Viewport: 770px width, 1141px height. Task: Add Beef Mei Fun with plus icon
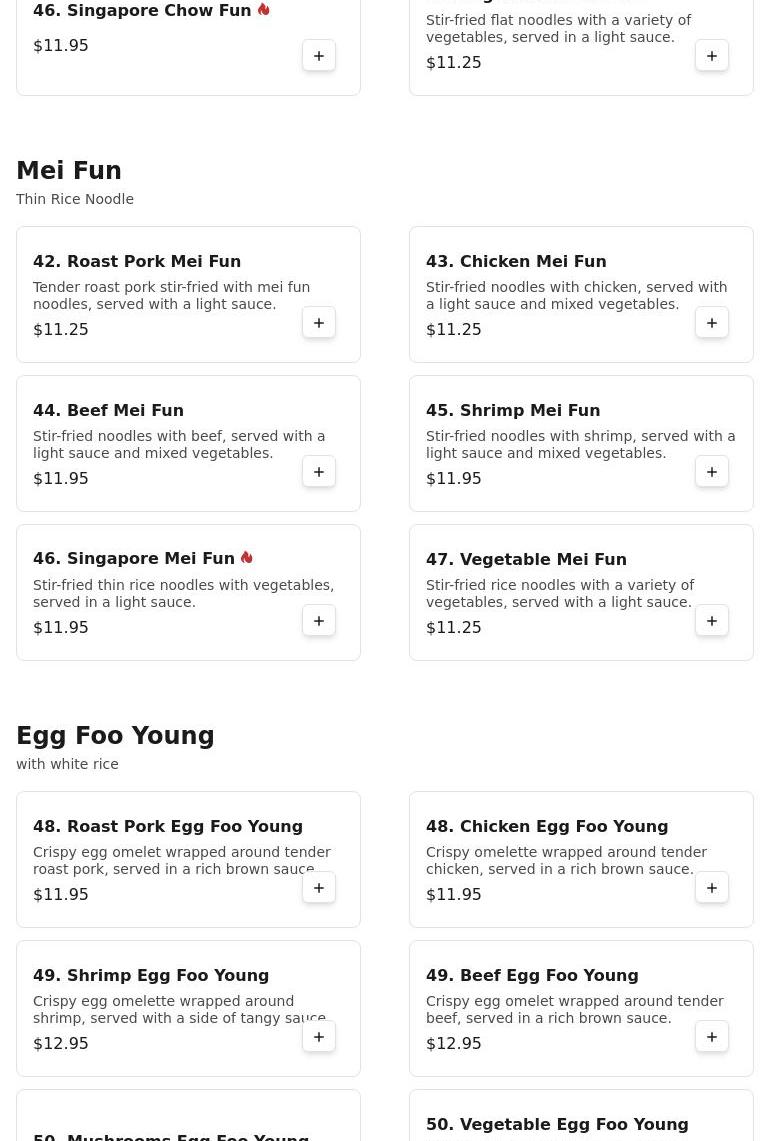319,472
